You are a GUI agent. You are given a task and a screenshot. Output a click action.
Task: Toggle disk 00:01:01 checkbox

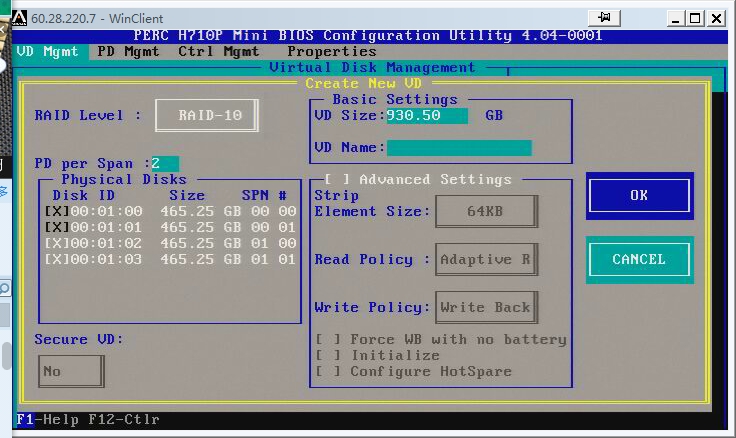click(57, 227)
